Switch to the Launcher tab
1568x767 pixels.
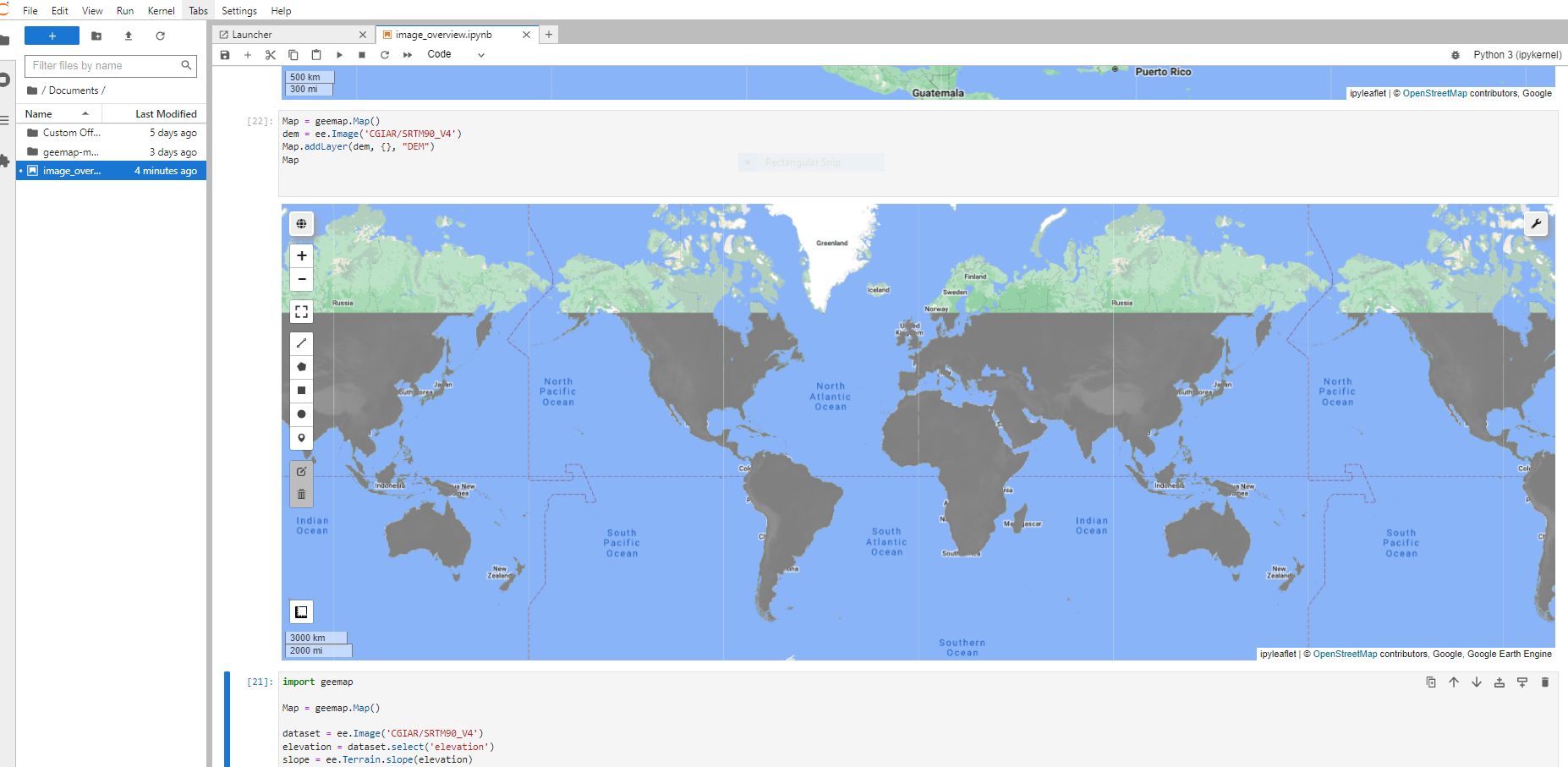point(250,35)
